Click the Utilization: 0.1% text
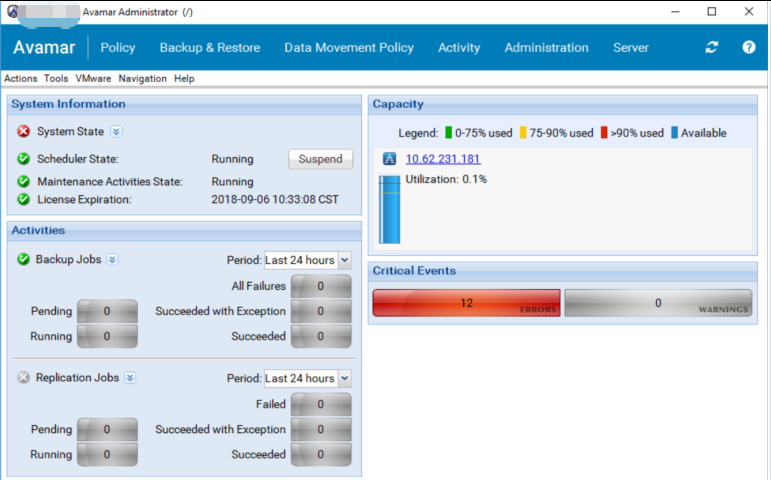The height and width of the screenshot is (480, 771). (446, 180)
